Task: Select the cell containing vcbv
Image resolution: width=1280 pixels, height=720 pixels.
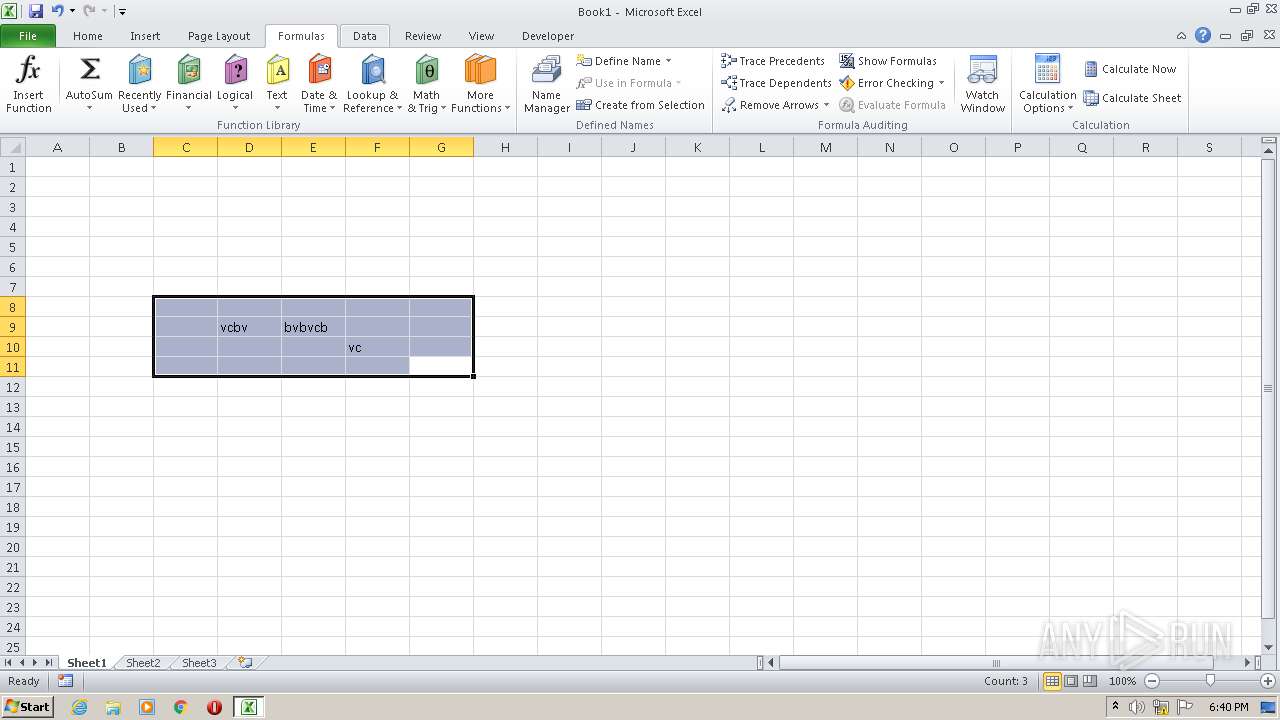Action: (x=249, y=327)
